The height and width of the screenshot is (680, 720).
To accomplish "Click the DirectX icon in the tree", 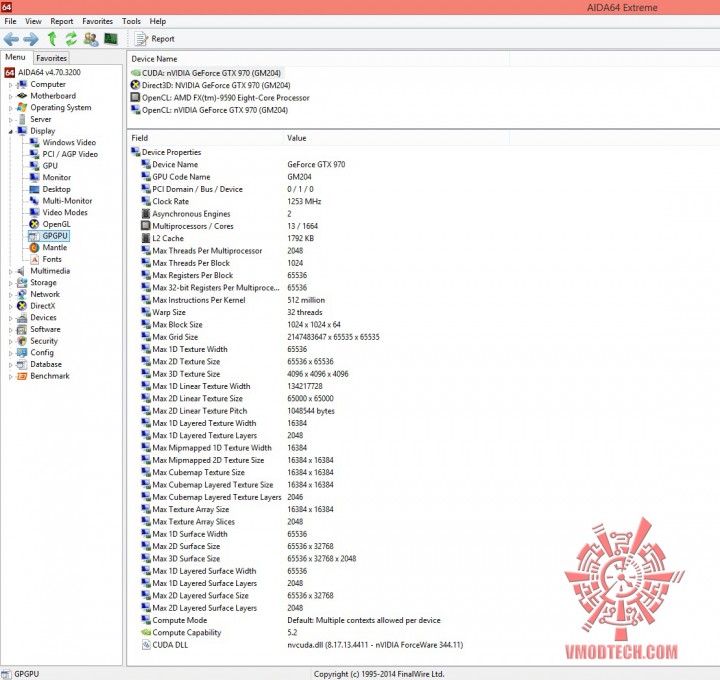I will tap(22, 306).
